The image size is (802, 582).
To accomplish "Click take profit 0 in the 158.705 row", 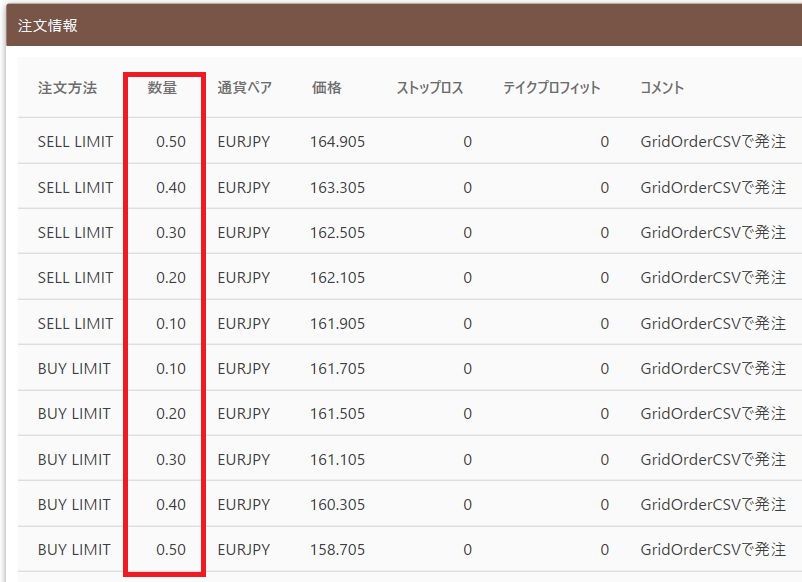I will pyautogui.click(x=605, y=550).
